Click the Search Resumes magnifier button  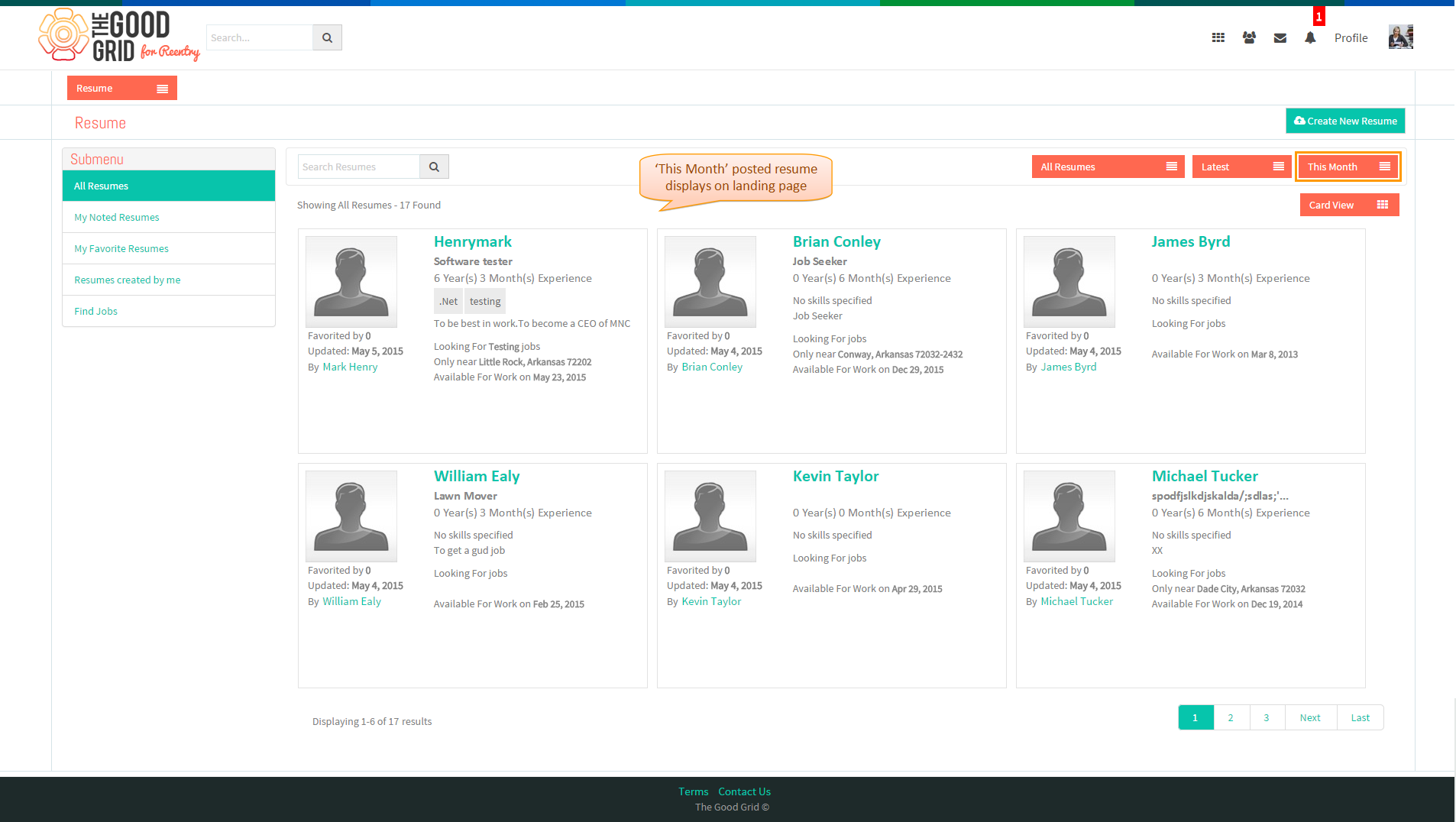click(x=434, y=167)
